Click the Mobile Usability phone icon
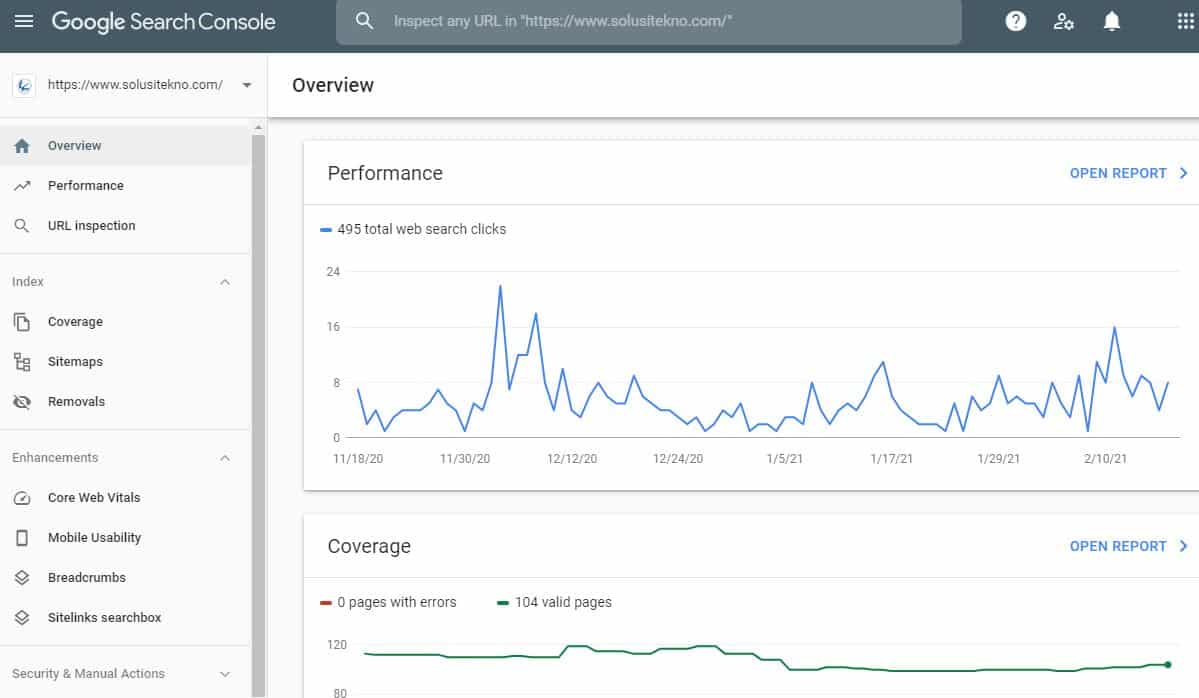The image size is (1199, 698). point(22,537)
